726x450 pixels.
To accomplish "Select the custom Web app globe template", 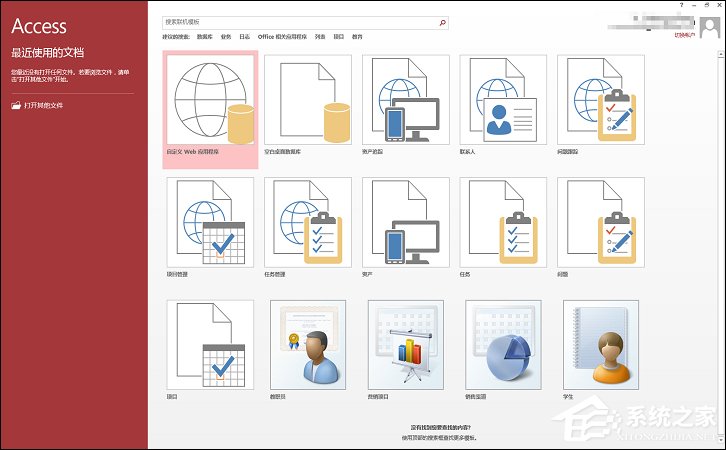I will pos(210,100).
